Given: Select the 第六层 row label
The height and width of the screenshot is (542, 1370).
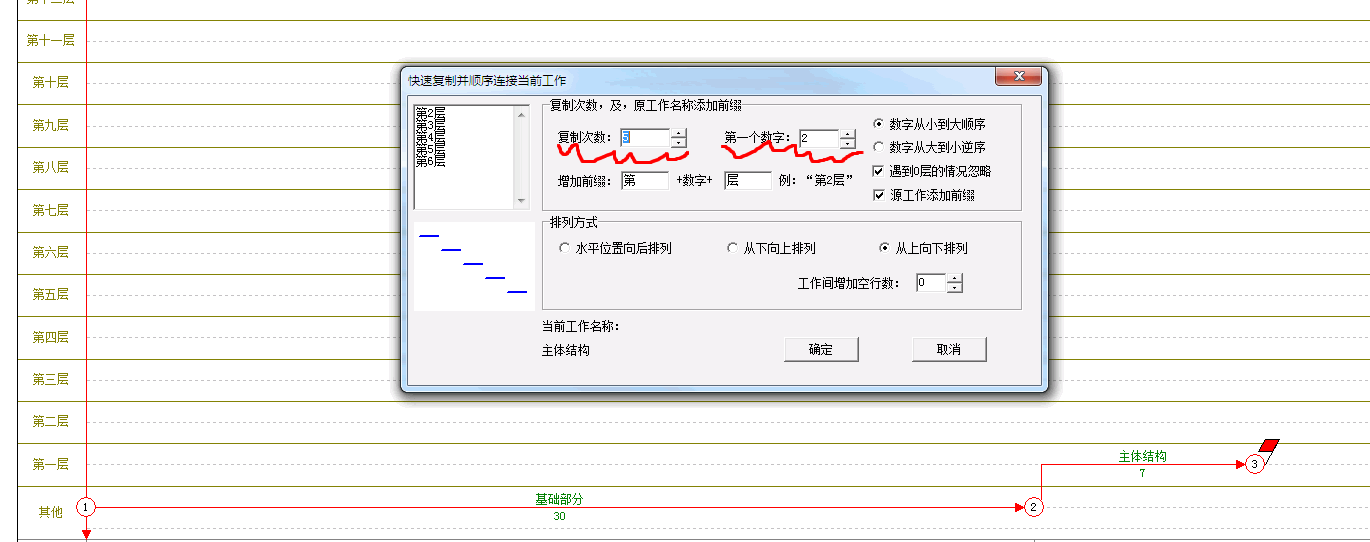Looking at the screenshot, I should [x=50, y=252].
